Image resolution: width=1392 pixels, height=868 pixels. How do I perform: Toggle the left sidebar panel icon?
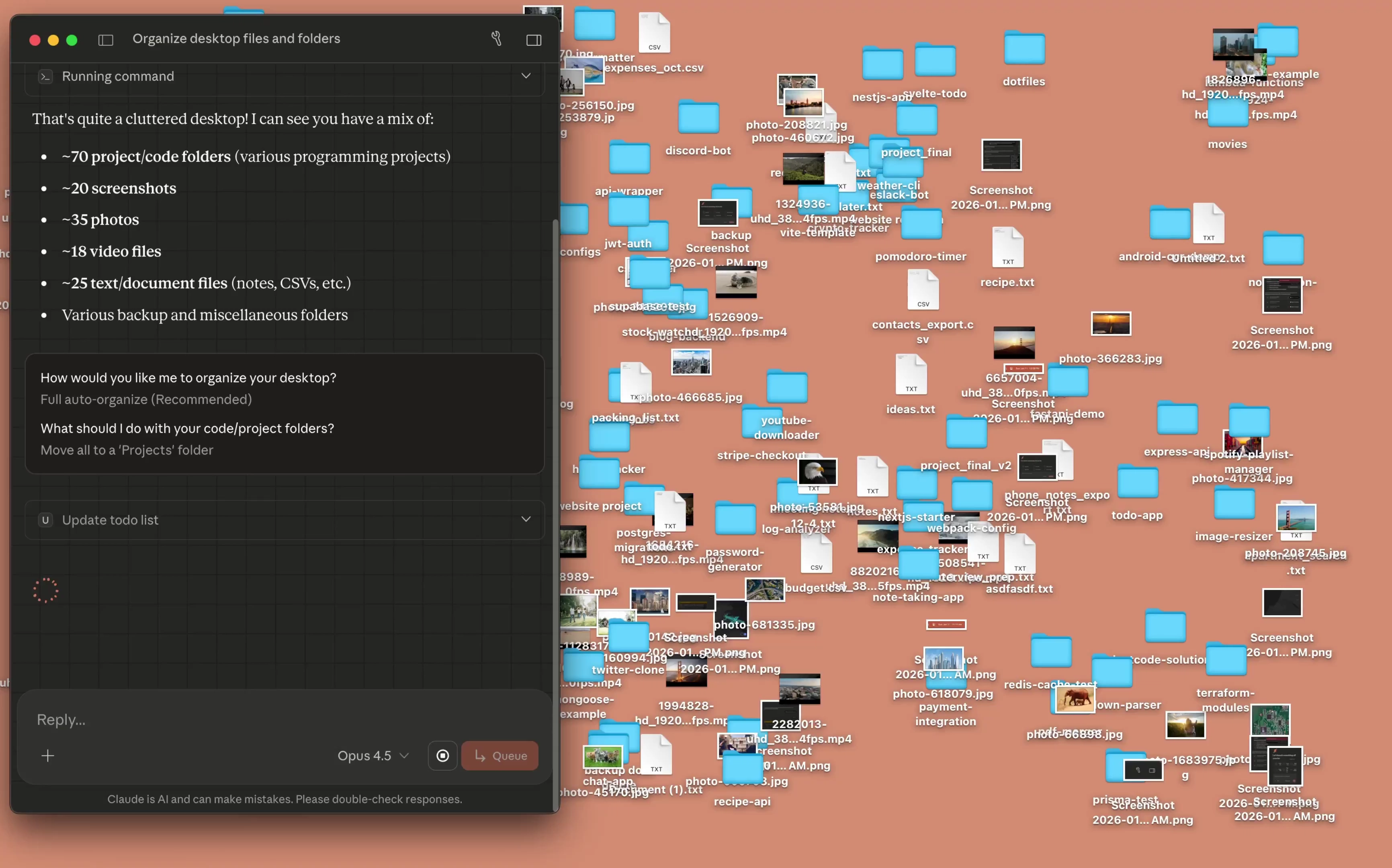tap(106, 40)
